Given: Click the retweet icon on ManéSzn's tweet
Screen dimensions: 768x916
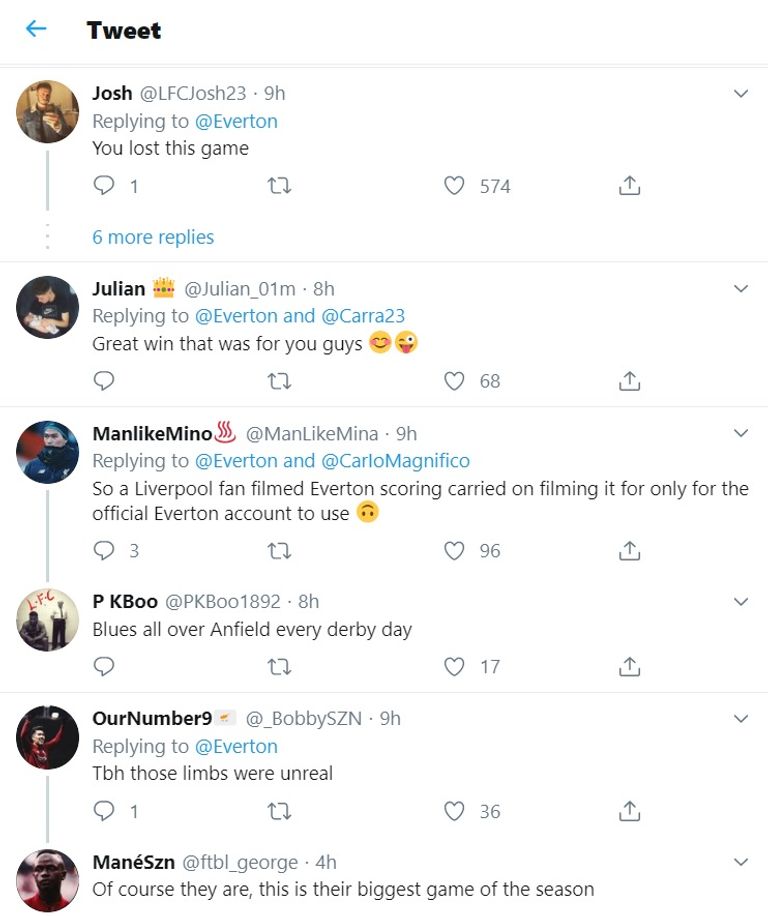Looking at the screenshot, I should tap(279, 912).
